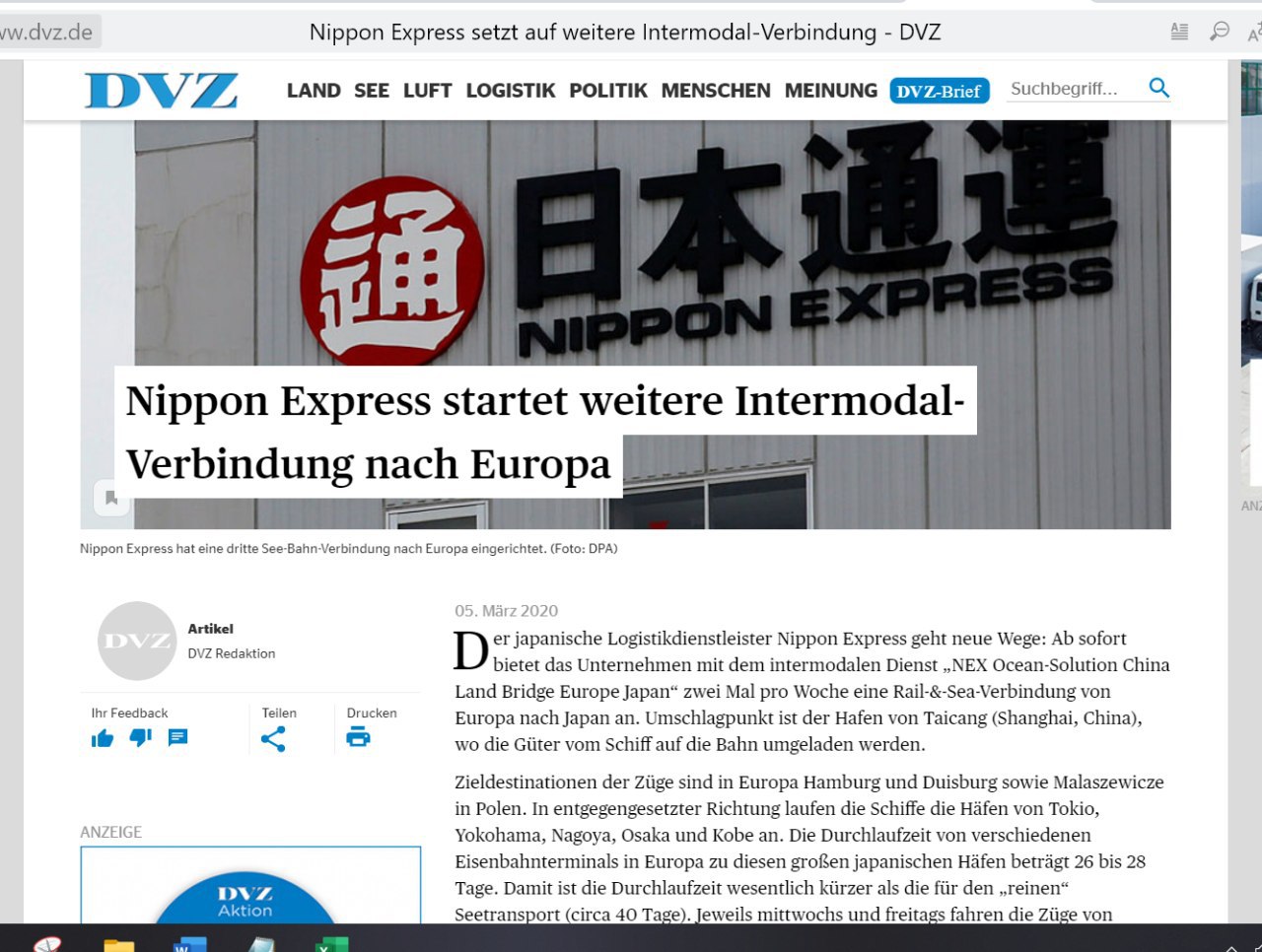Click the zoom out magnifier in toolbar

coord(1220,32)
